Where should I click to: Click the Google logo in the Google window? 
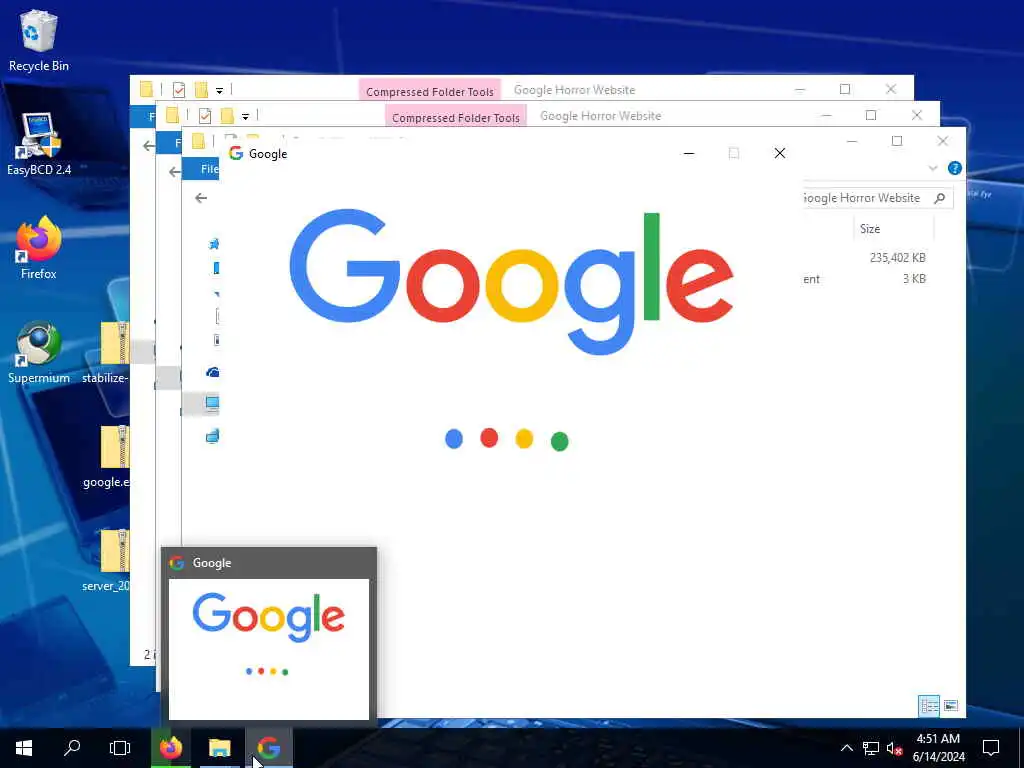[x=511, y=282]
